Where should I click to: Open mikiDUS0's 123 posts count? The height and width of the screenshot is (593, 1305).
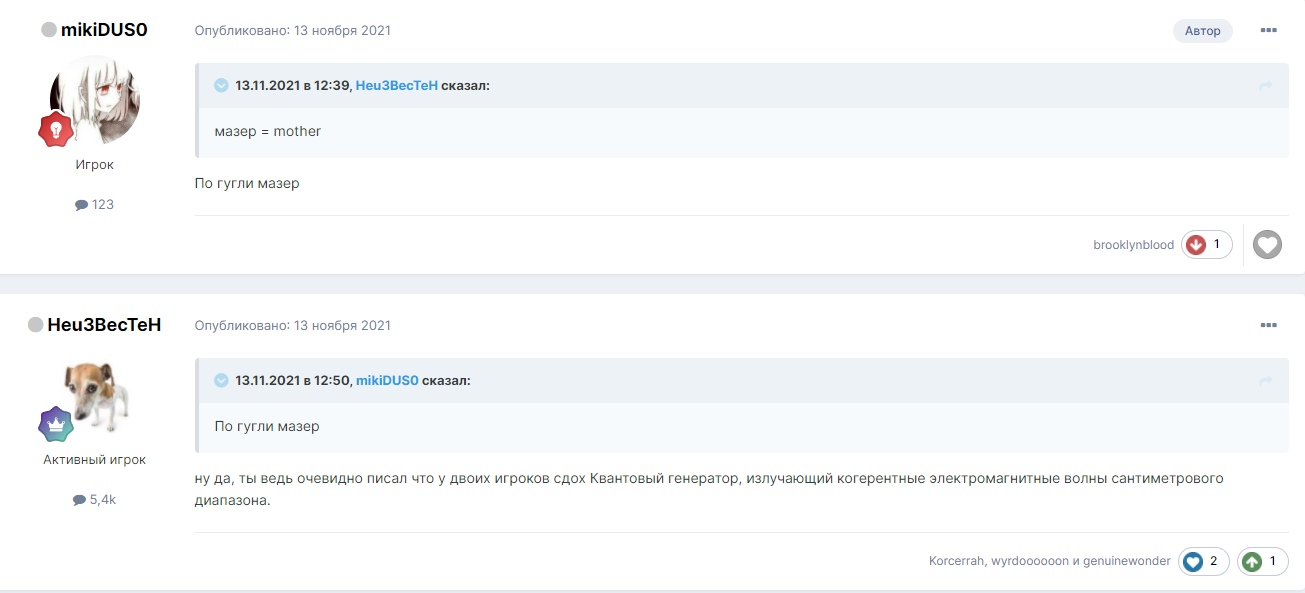(95, 204)
